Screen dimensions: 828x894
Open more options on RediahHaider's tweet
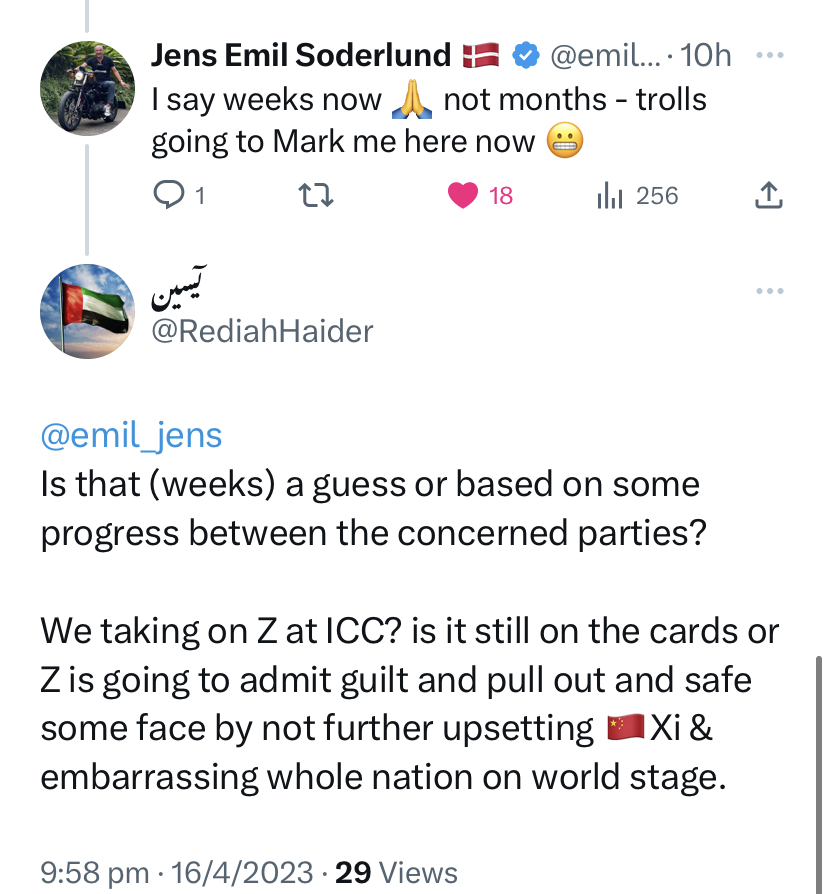(x=768, y=290)
